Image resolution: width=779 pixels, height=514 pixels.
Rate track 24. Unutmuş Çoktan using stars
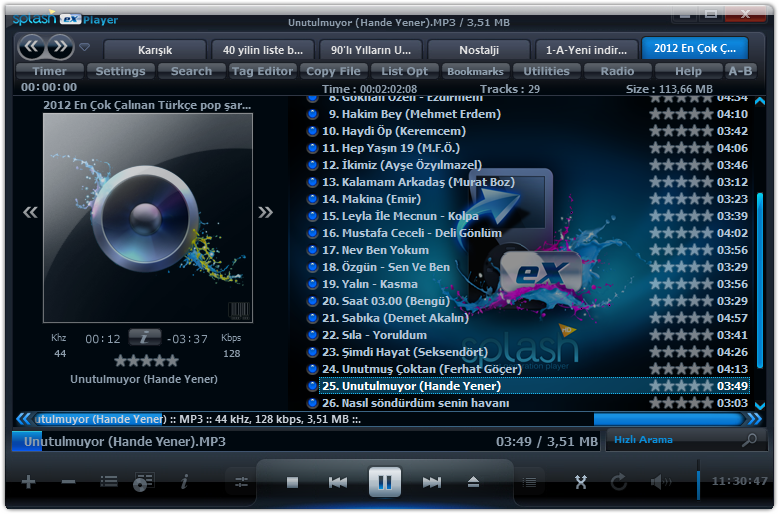[681, 369]
